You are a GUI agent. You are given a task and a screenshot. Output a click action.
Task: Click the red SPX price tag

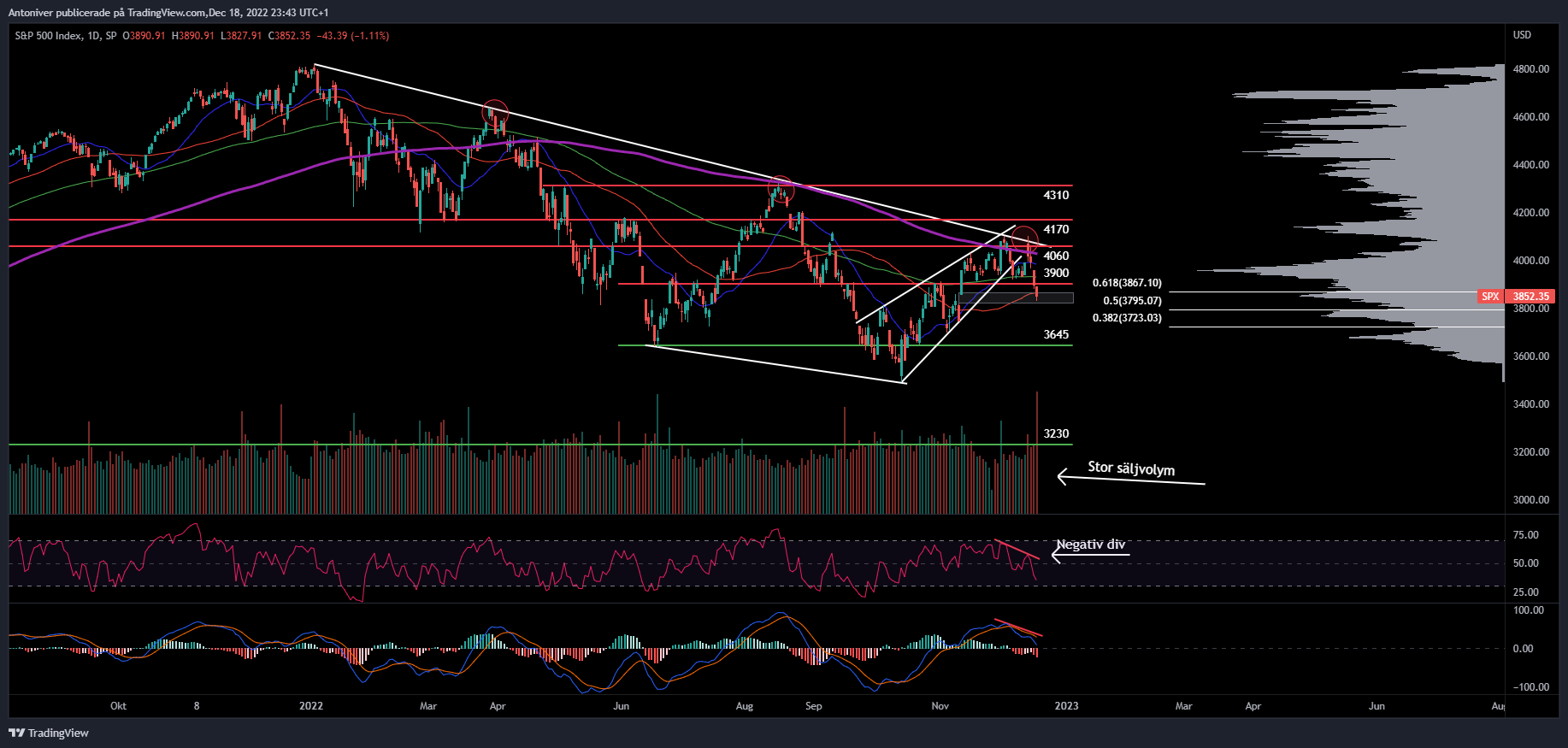coord(1490,297)
